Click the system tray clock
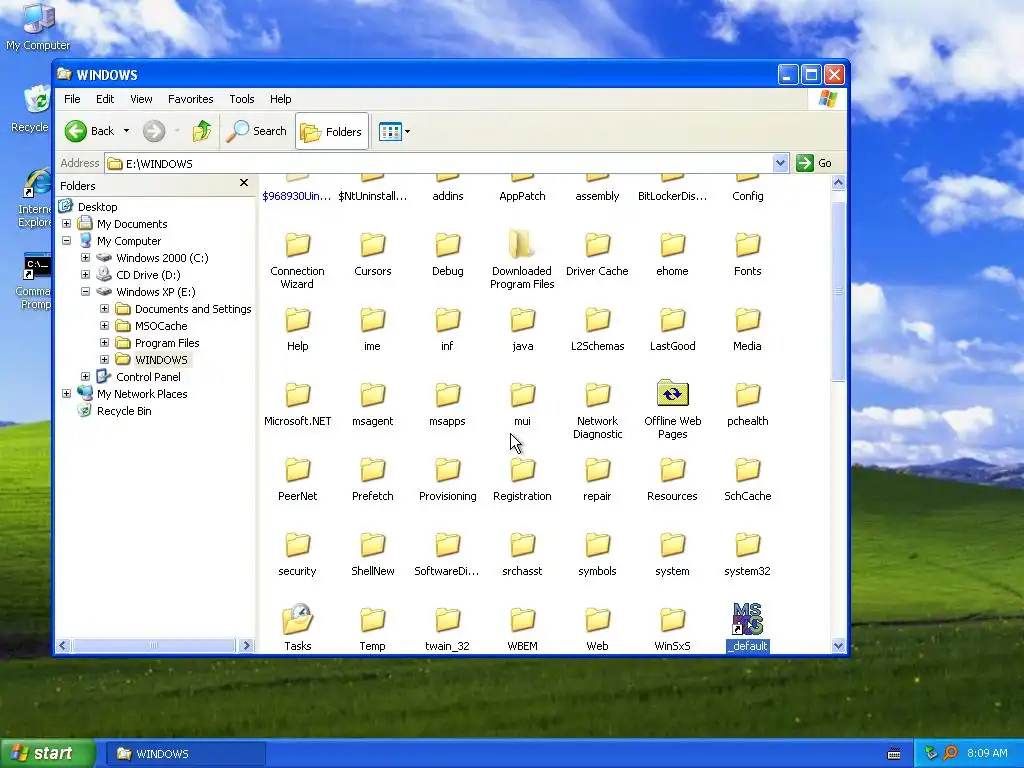This screenshot has height=768, width=1024. 987,753
